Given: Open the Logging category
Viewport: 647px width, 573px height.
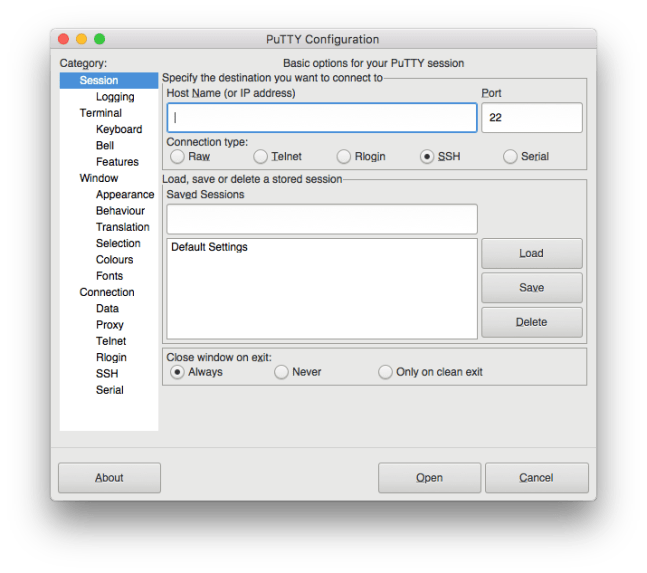Looking at the screenshot, I should (115, 97).
